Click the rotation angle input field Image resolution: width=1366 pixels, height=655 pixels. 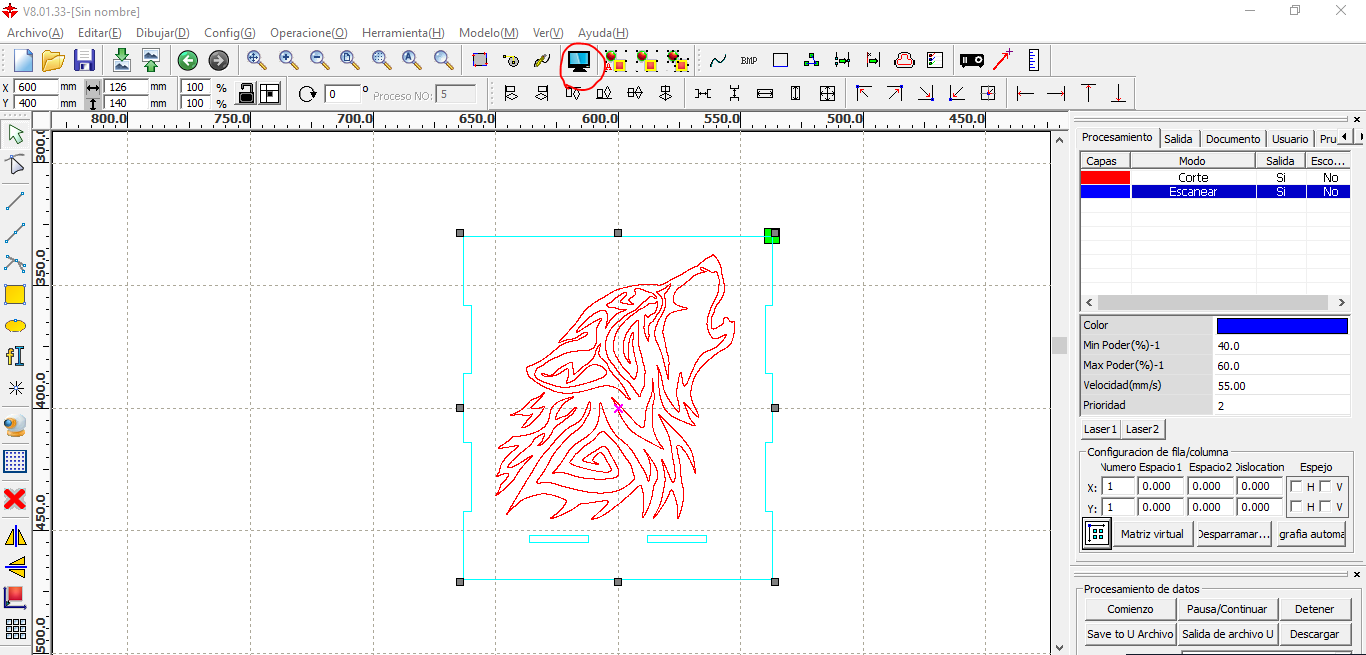point(342,94)
